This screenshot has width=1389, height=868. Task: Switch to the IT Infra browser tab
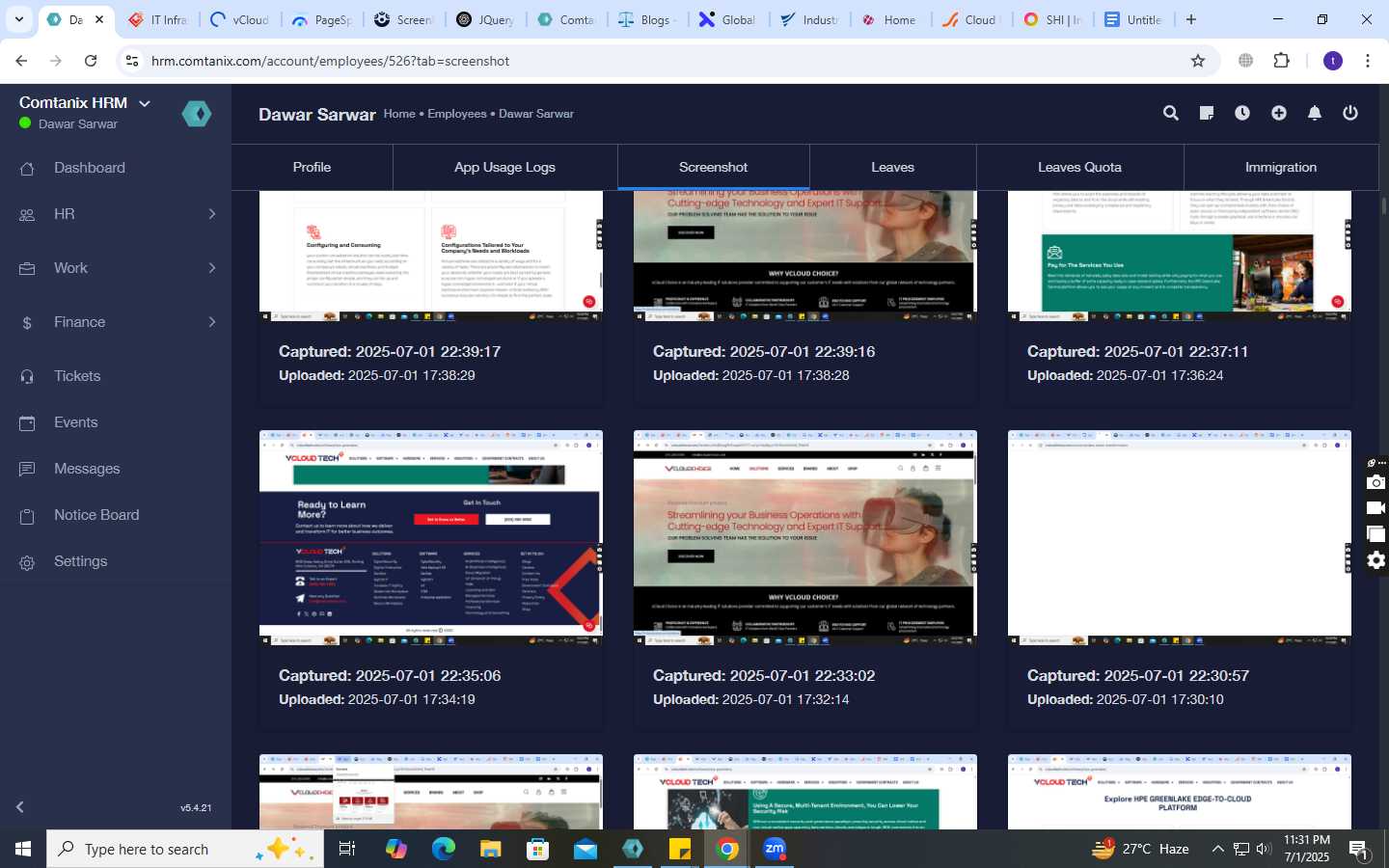click(x=159, y=19)
